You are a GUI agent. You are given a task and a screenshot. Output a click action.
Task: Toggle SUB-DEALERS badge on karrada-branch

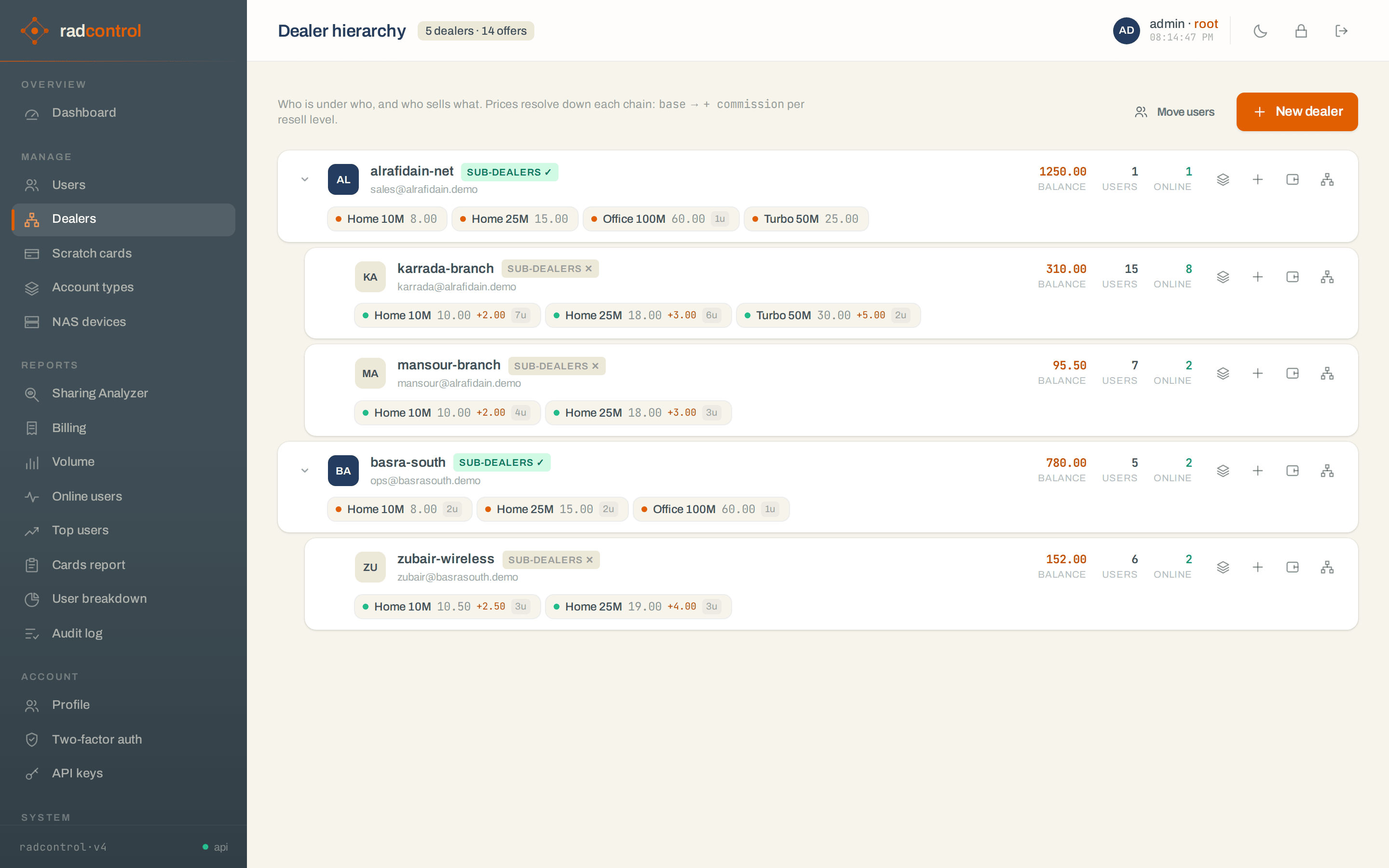(x=550, y=269)
